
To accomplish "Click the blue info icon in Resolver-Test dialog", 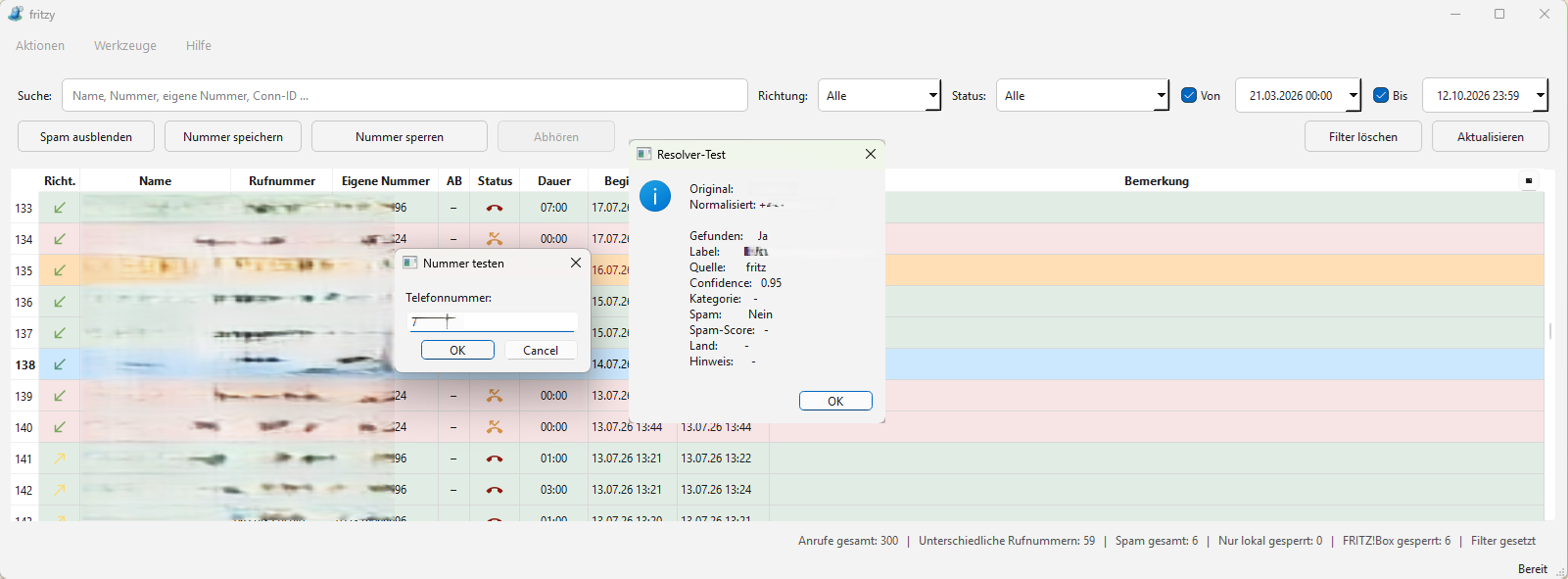I will pyautogui.click(x=655, y=196).
